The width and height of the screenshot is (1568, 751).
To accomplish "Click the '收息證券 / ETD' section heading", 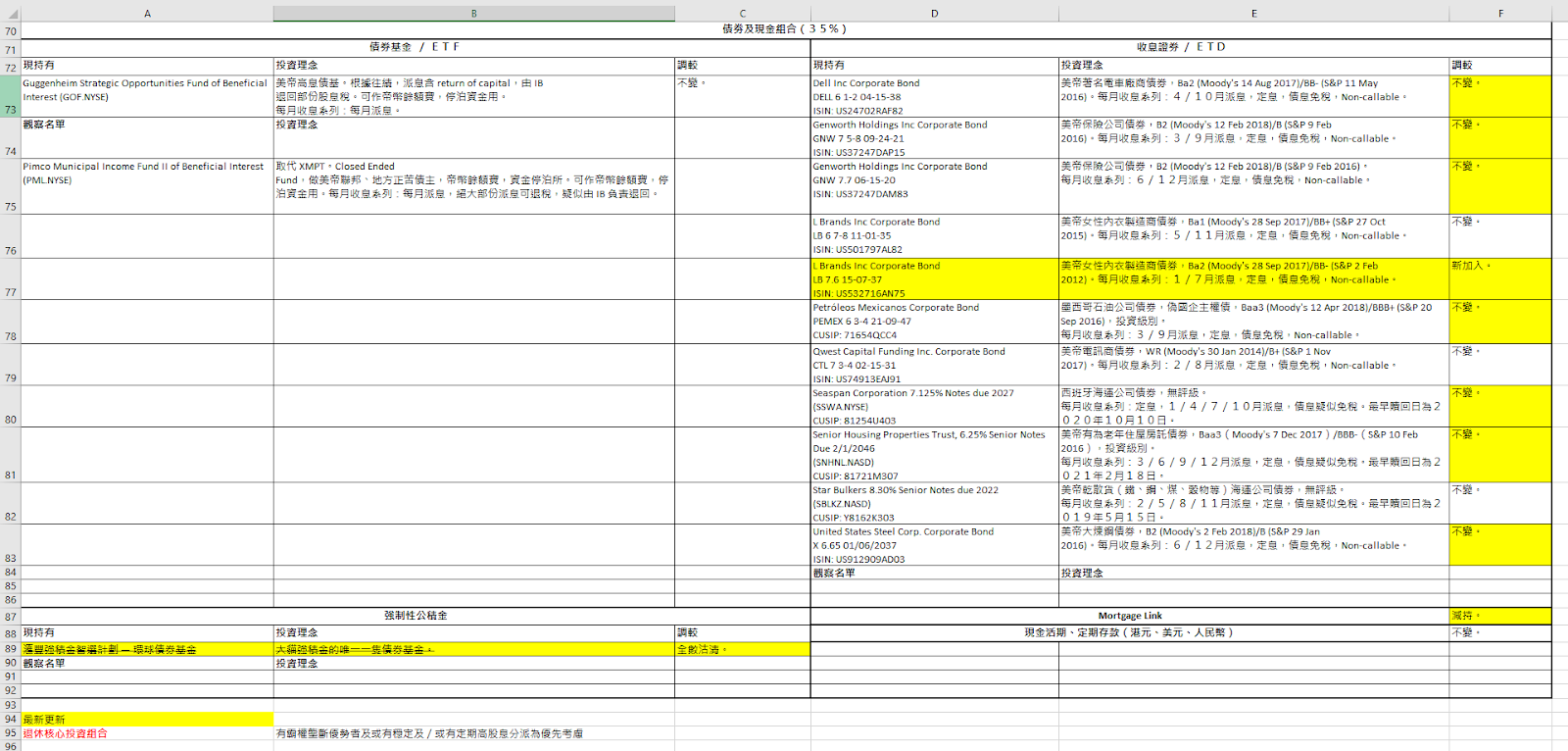I will (x=1181, y=47).
